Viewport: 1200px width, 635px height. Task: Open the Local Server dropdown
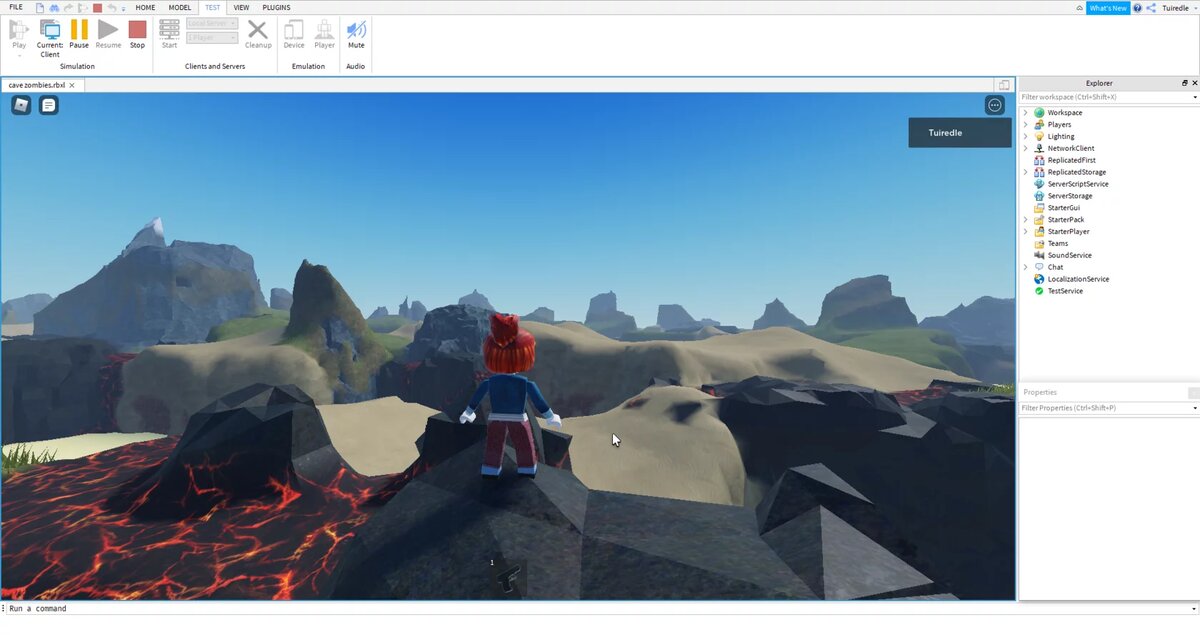pyautogui.click(x=212, y=23)
